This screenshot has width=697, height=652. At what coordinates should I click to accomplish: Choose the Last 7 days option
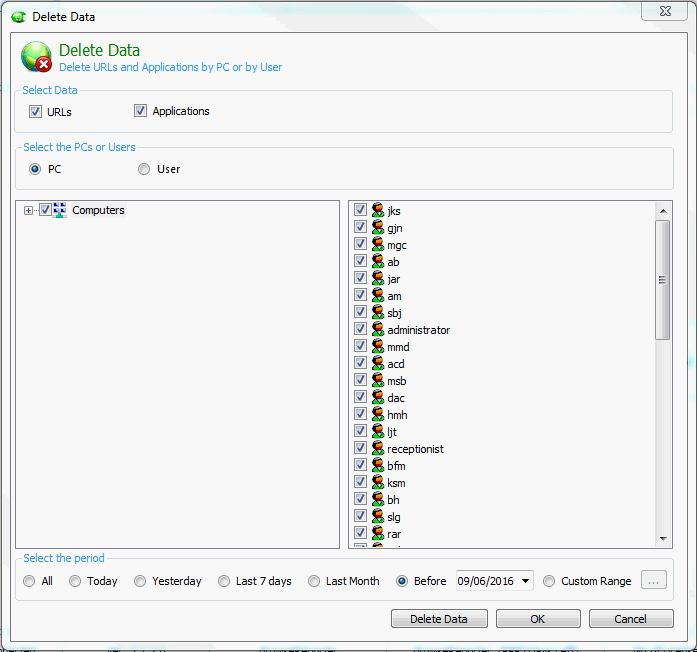coord(224,581)
